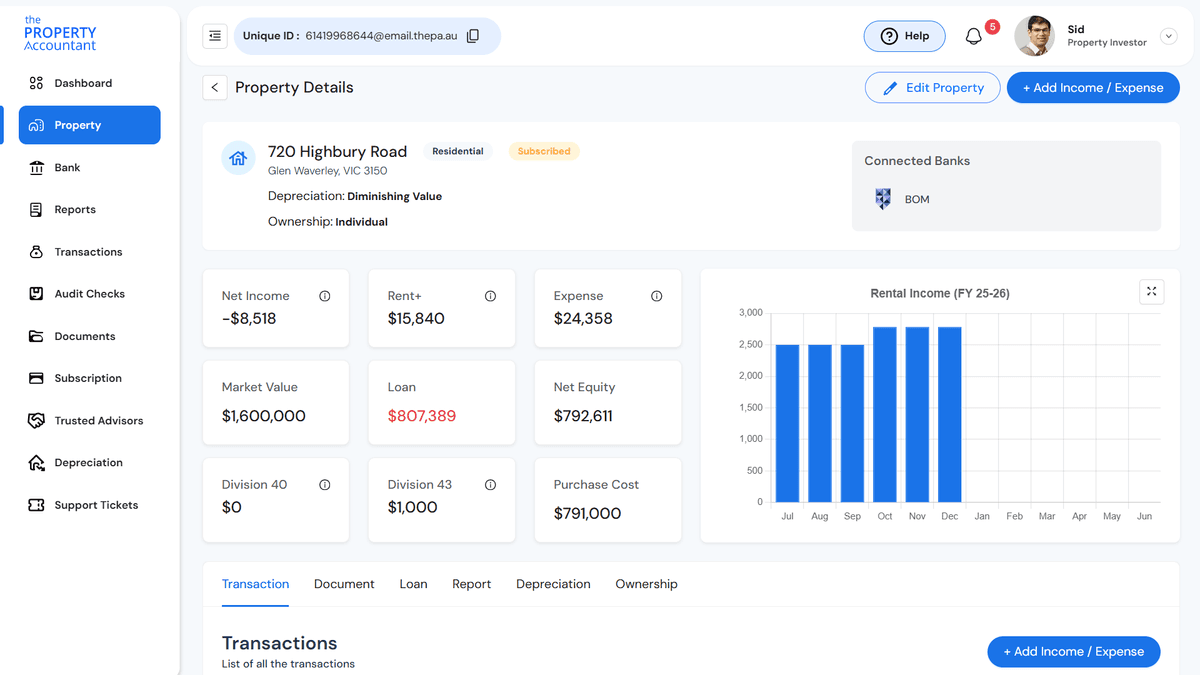Image resolution: width=1200 pixels, height=675 pixels.
Task: Switch to the Ownership tab
Action: click(646, 583)
